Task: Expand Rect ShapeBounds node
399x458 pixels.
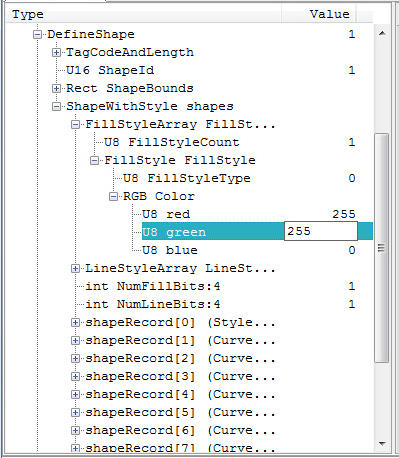Action: [x=56, y=88]
